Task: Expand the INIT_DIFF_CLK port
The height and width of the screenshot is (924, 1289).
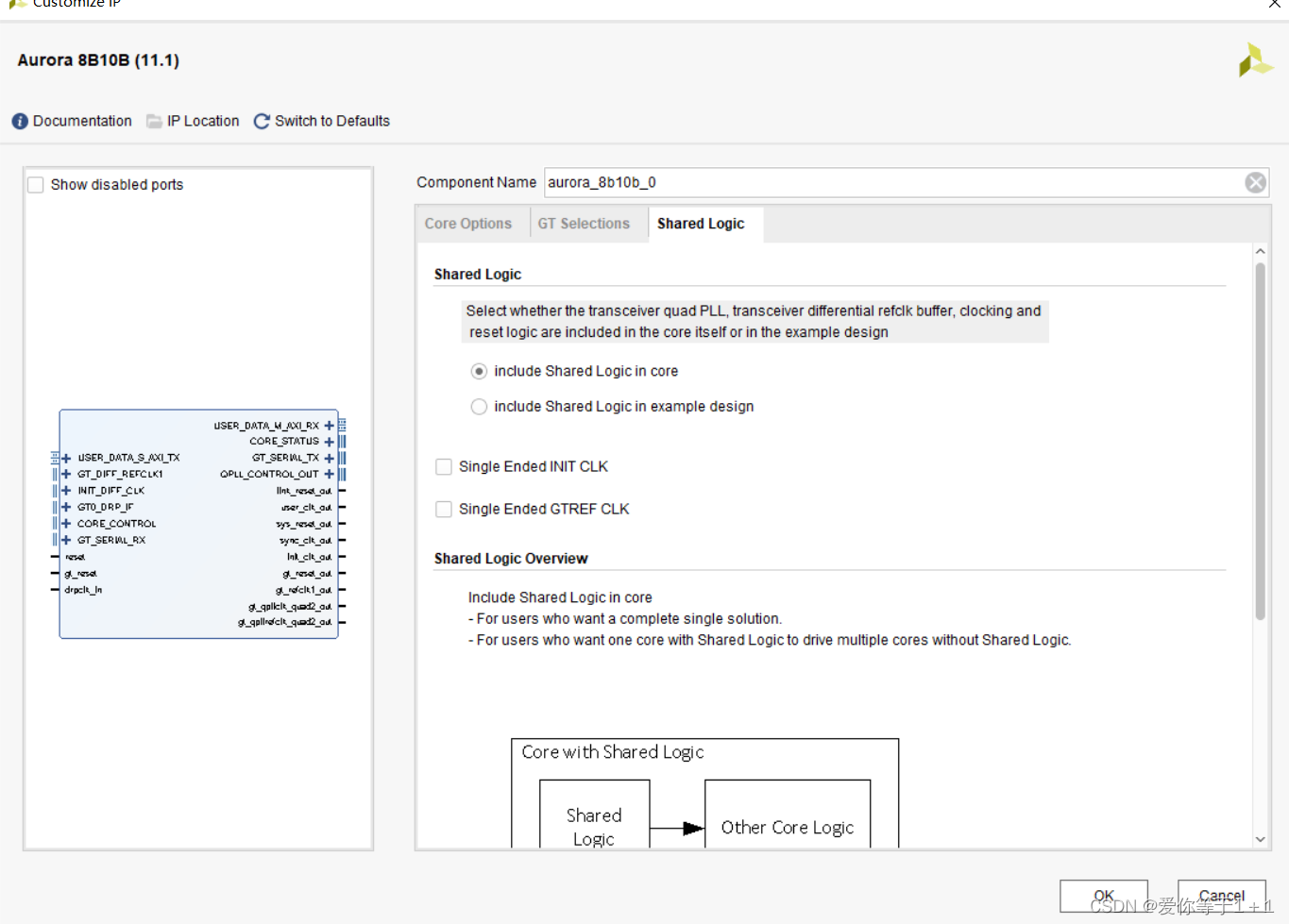Action: click(66, 491)
